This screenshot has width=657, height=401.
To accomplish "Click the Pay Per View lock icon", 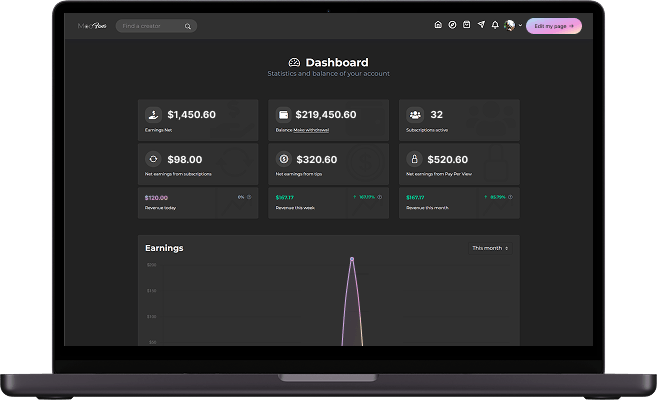I will tap(414, 159).
